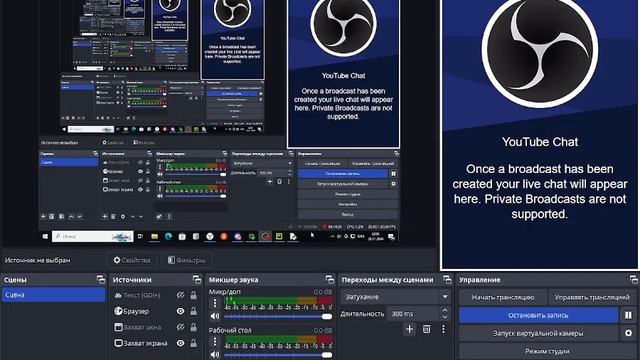Click Начать трансляцию
Screen dimensions: 640x360
(503, 297)
